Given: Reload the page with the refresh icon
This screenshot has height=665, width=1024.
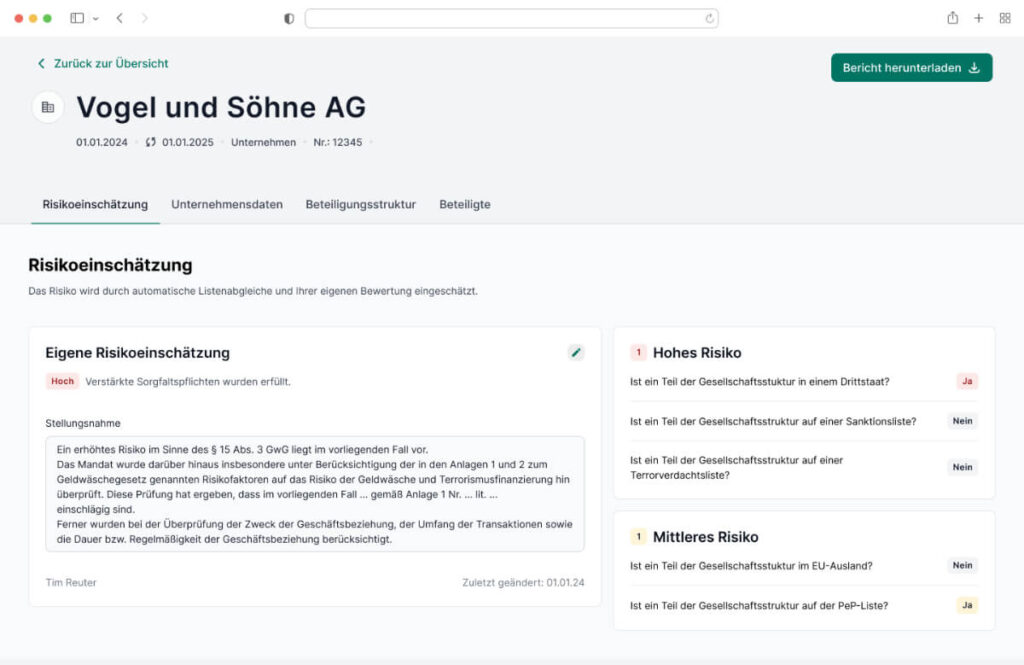Looking at the screenshot, I should pos(709,18).
